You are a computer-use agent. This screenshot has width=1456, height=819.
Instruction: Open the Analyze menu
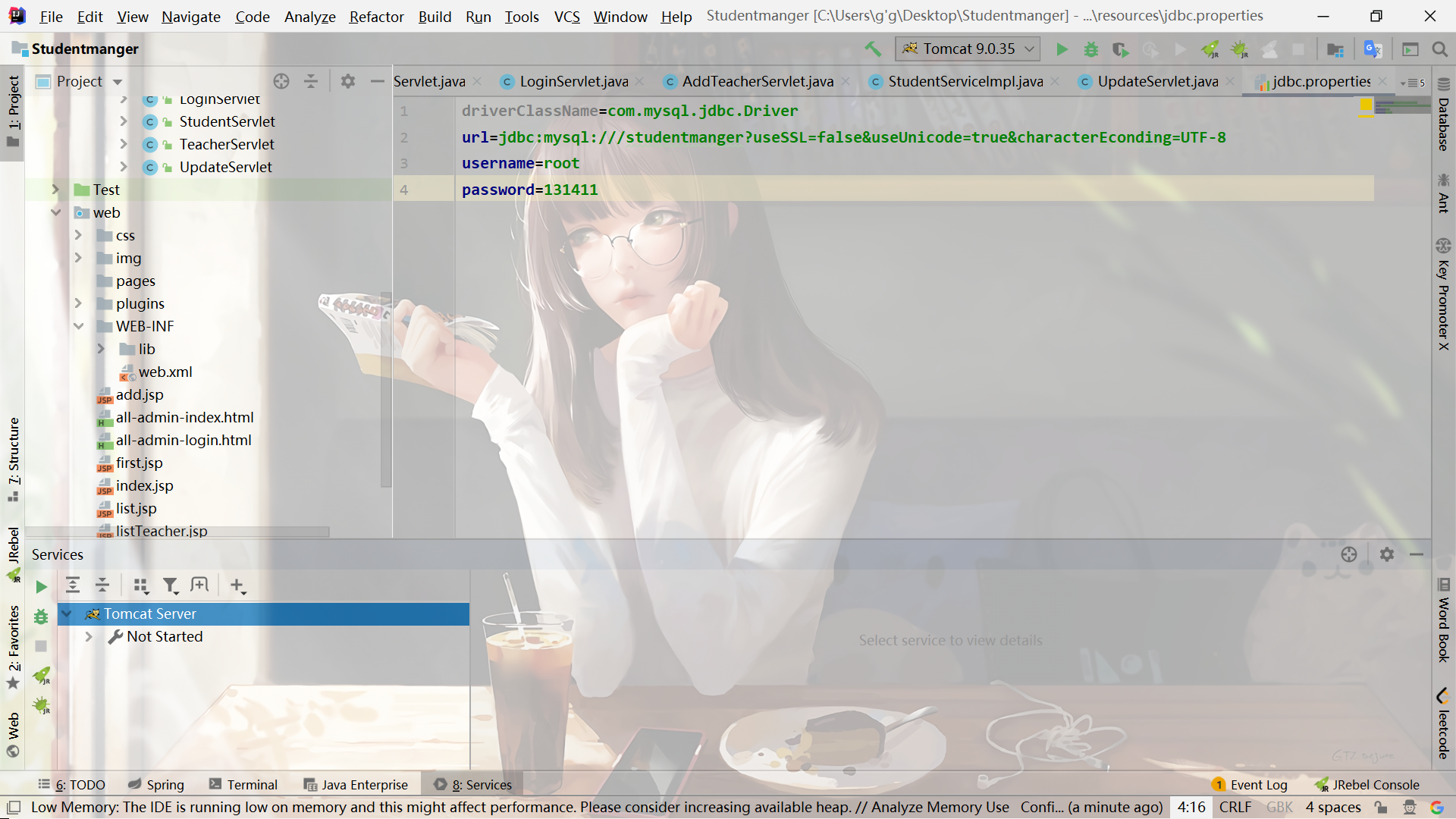[309, 16]
